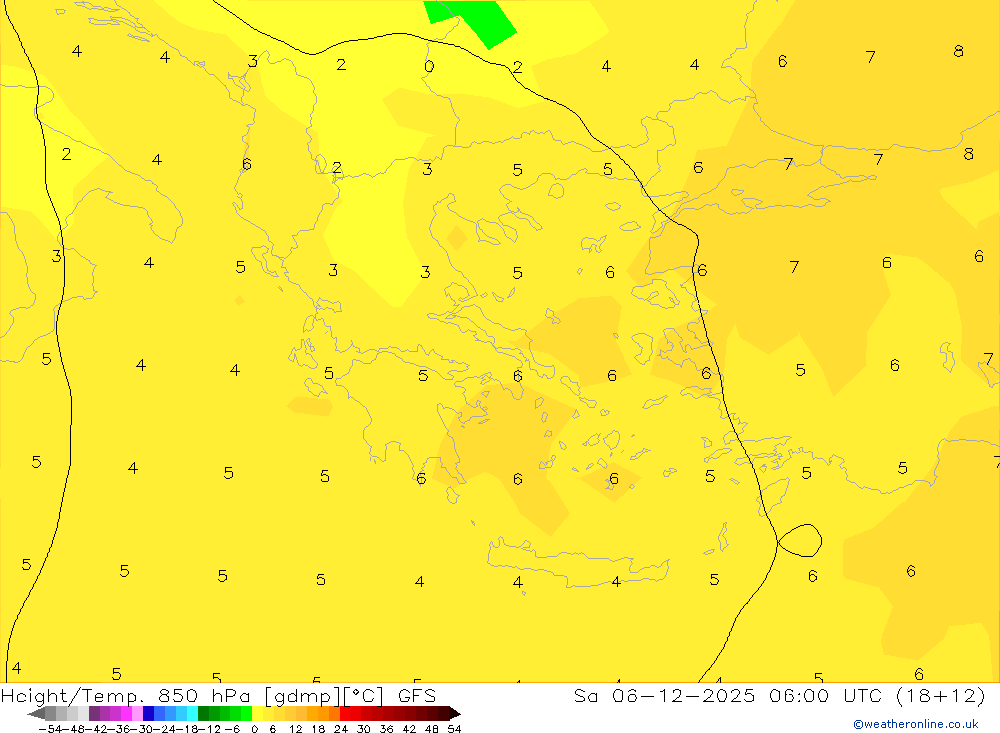The height and width of the screenshot is (733, 1000).
Task: Pick the dark green legend swatch at -12
Action: point(203,714)
